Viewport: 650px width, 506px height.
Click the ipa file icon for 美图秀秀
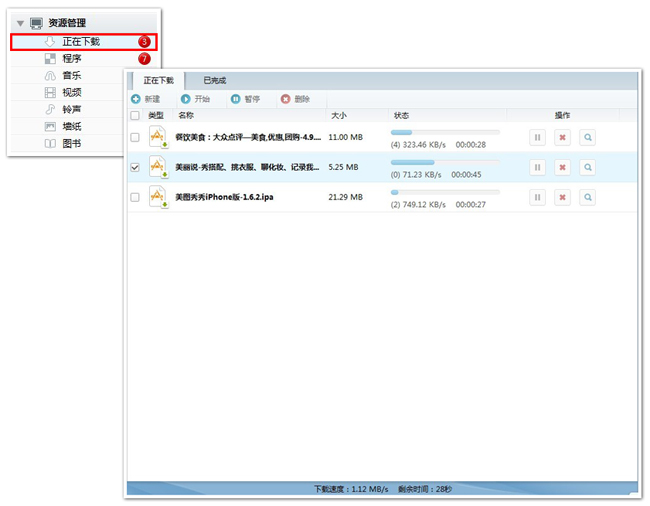[158, 196]
